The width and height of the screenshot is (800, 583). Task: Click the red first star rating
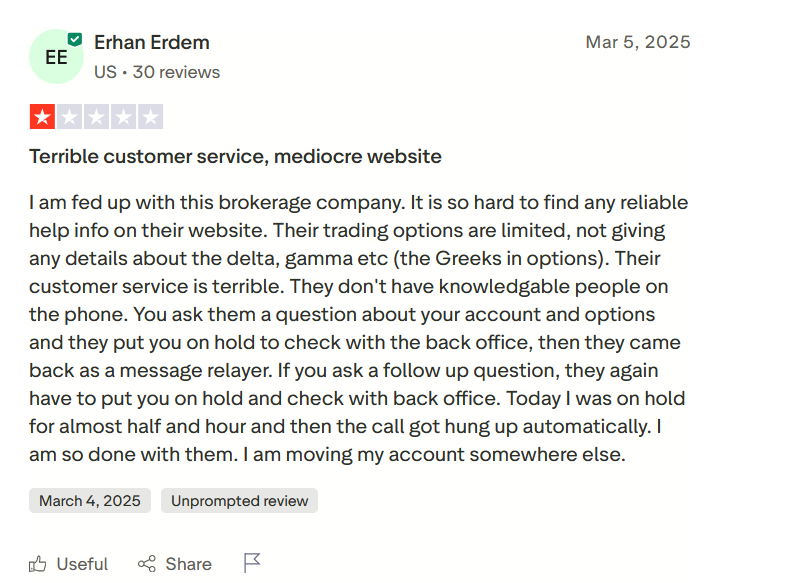point(42,117)
